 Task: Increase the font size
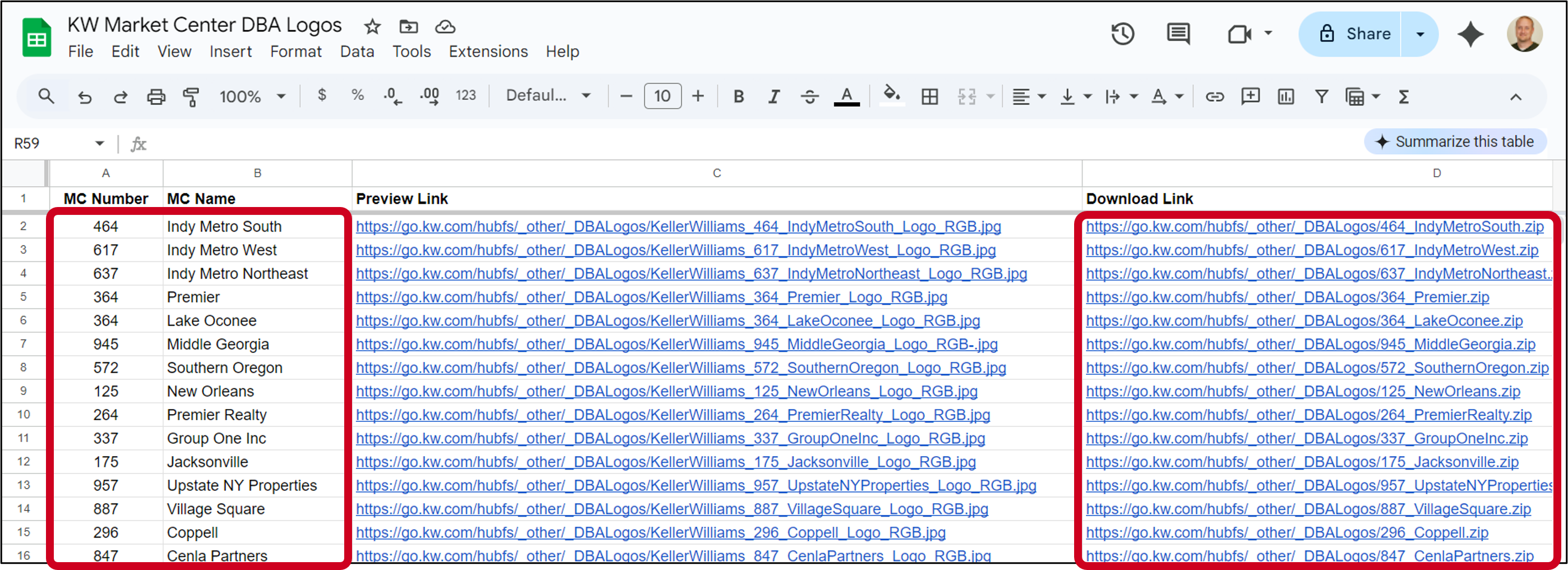pos(697,96)
